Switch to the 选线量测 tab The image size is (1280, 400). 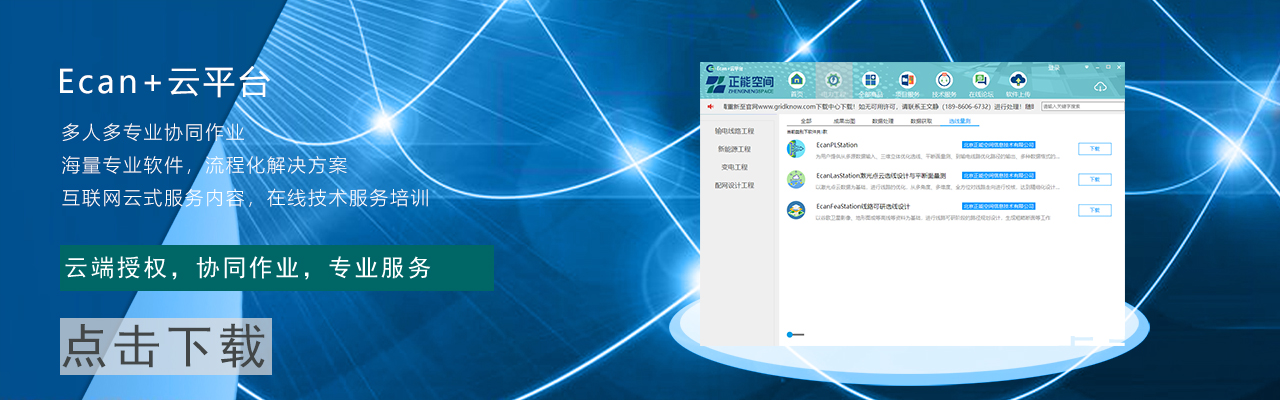(x=959, y=121)
